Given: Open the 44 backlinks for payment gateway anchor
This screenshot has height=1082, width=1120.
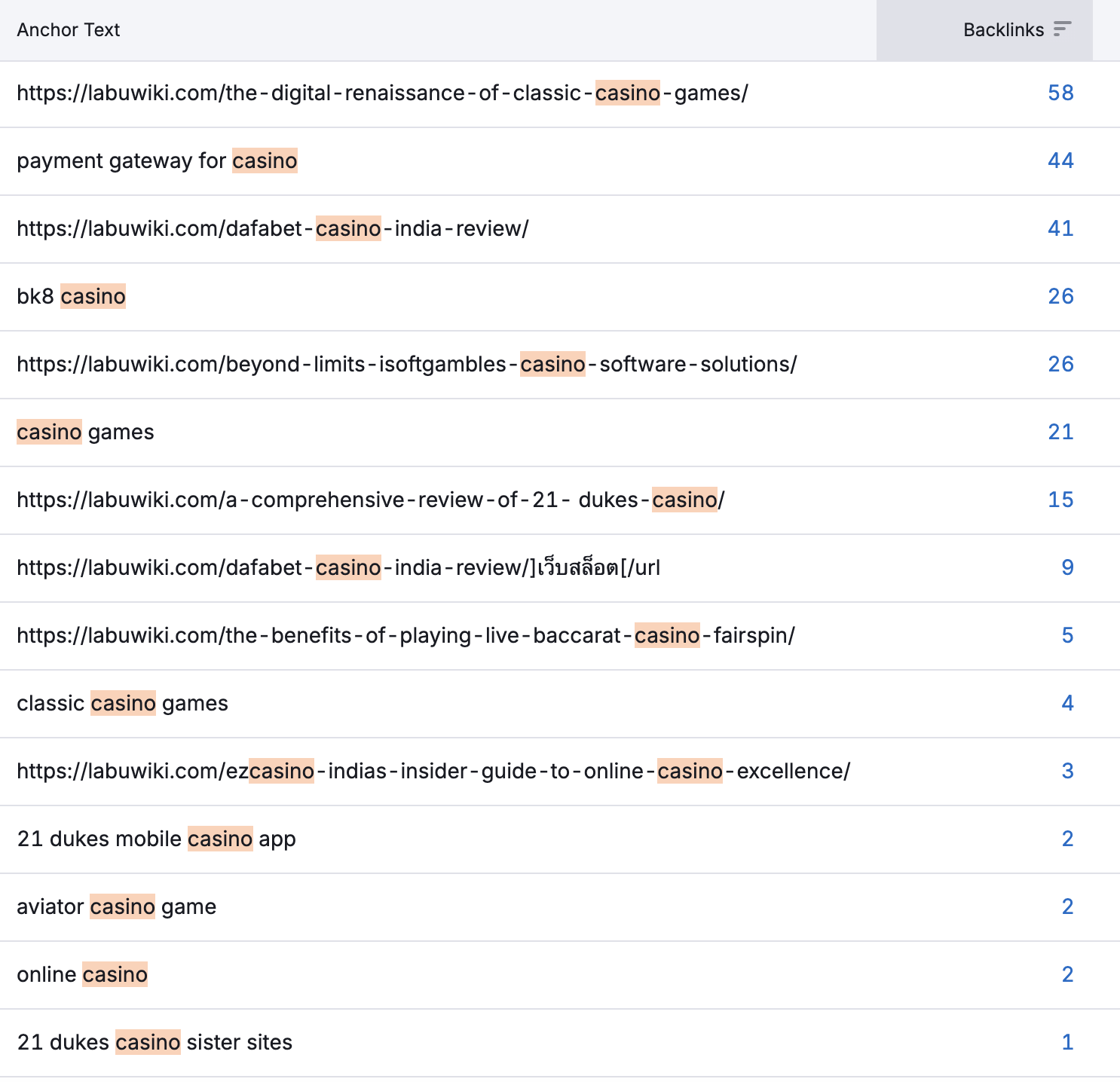Looking at the screenshot, I should tap(1061, 160).
